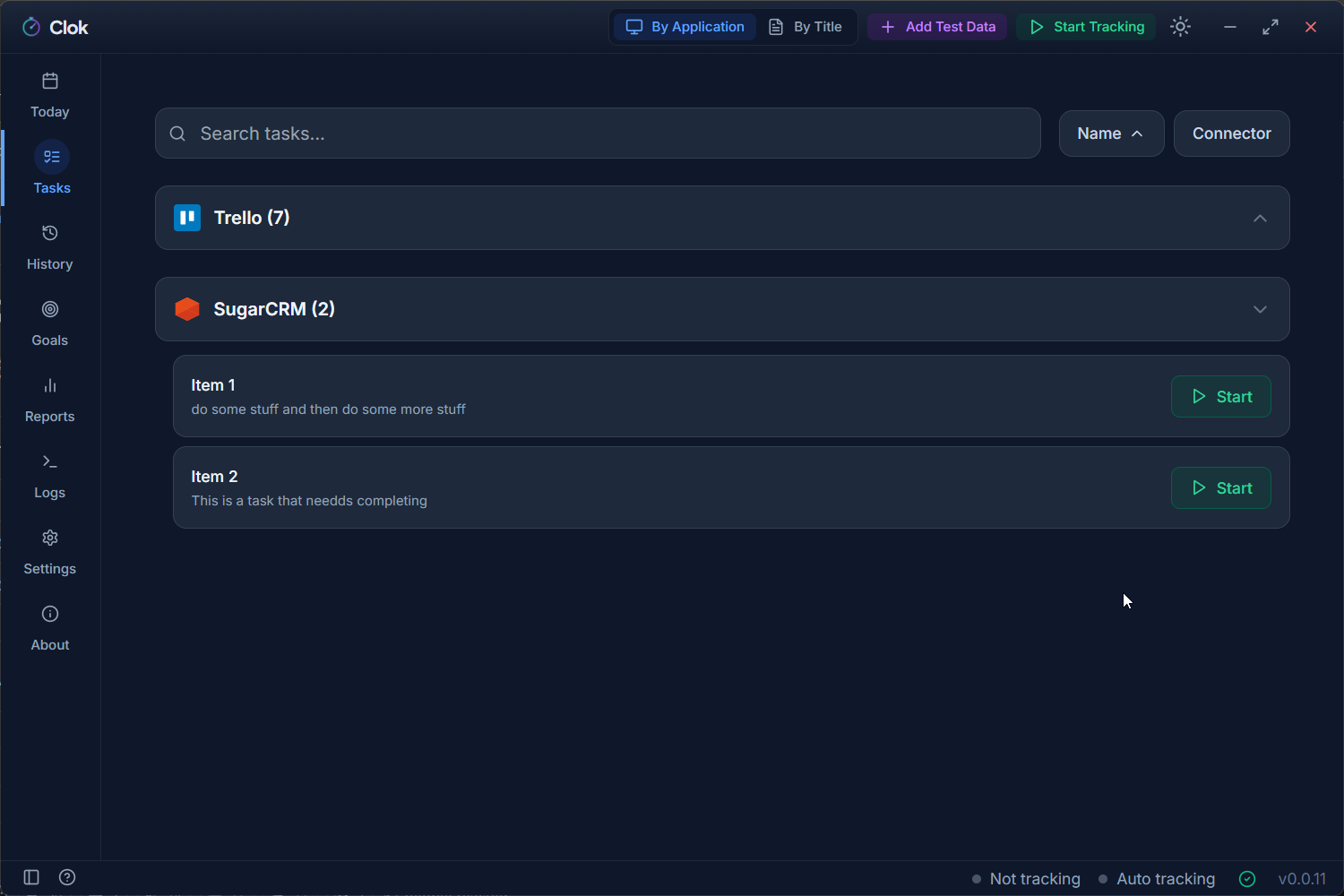
Task: Open Settings from the sidebar
Action: 50,553
